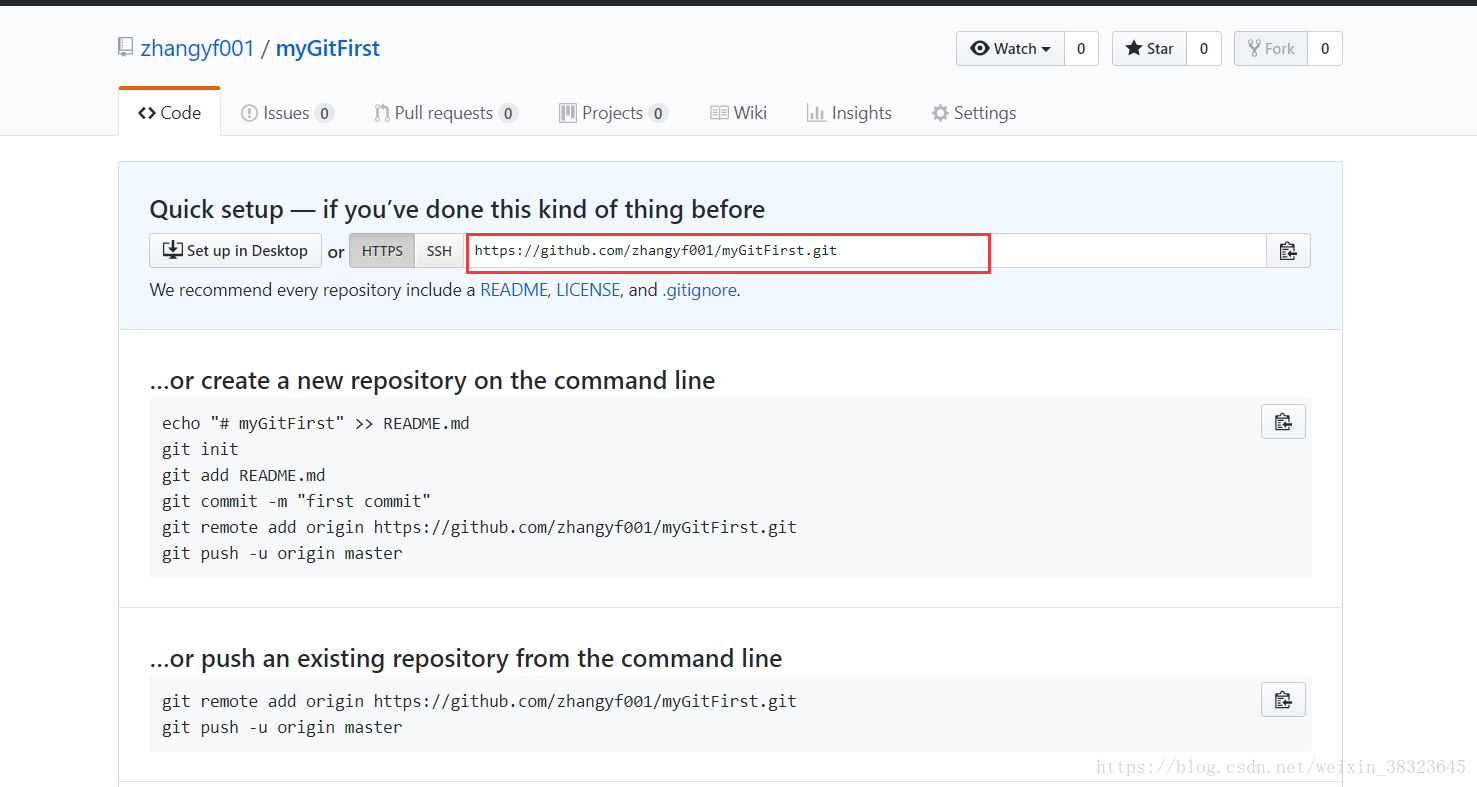The height and width of the screenshot is (787, 1477).
Task: Click the echo "# myGitFirst" command line
Action: tap(315, 423)
